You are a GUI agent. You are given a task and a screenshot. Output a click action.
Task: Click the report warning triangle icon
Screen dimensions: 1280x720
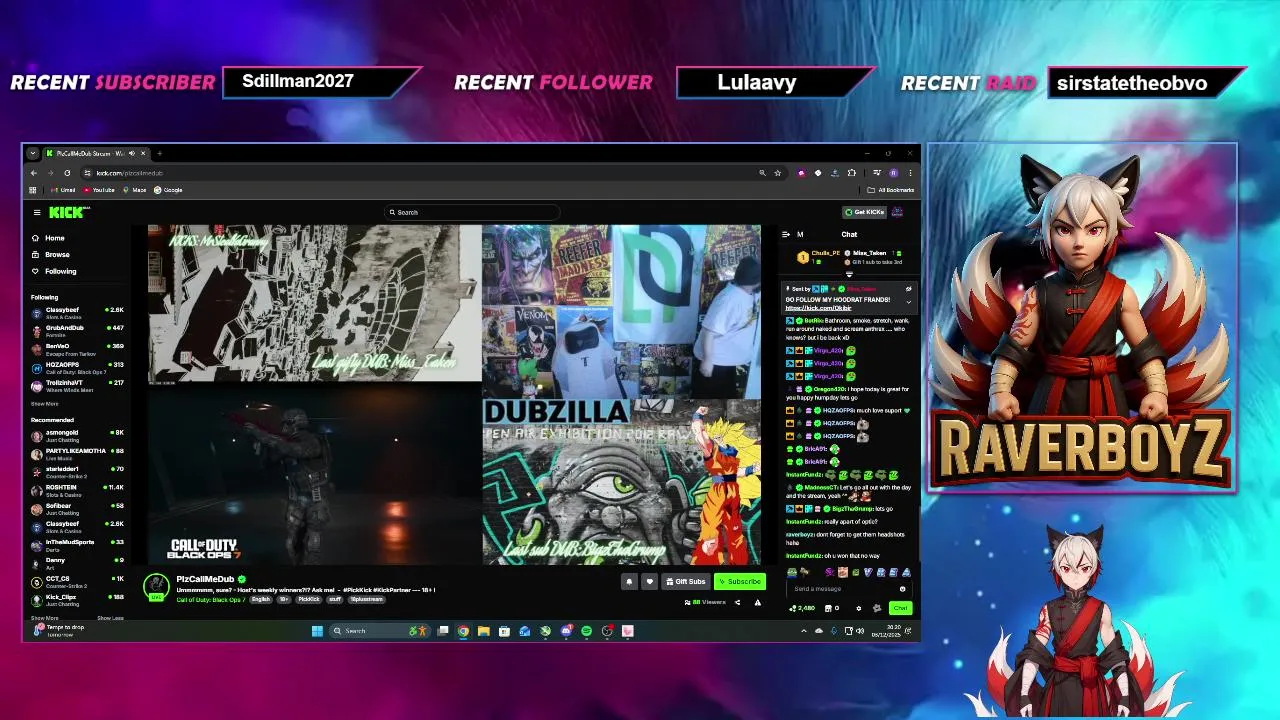[x=757, y=602]
